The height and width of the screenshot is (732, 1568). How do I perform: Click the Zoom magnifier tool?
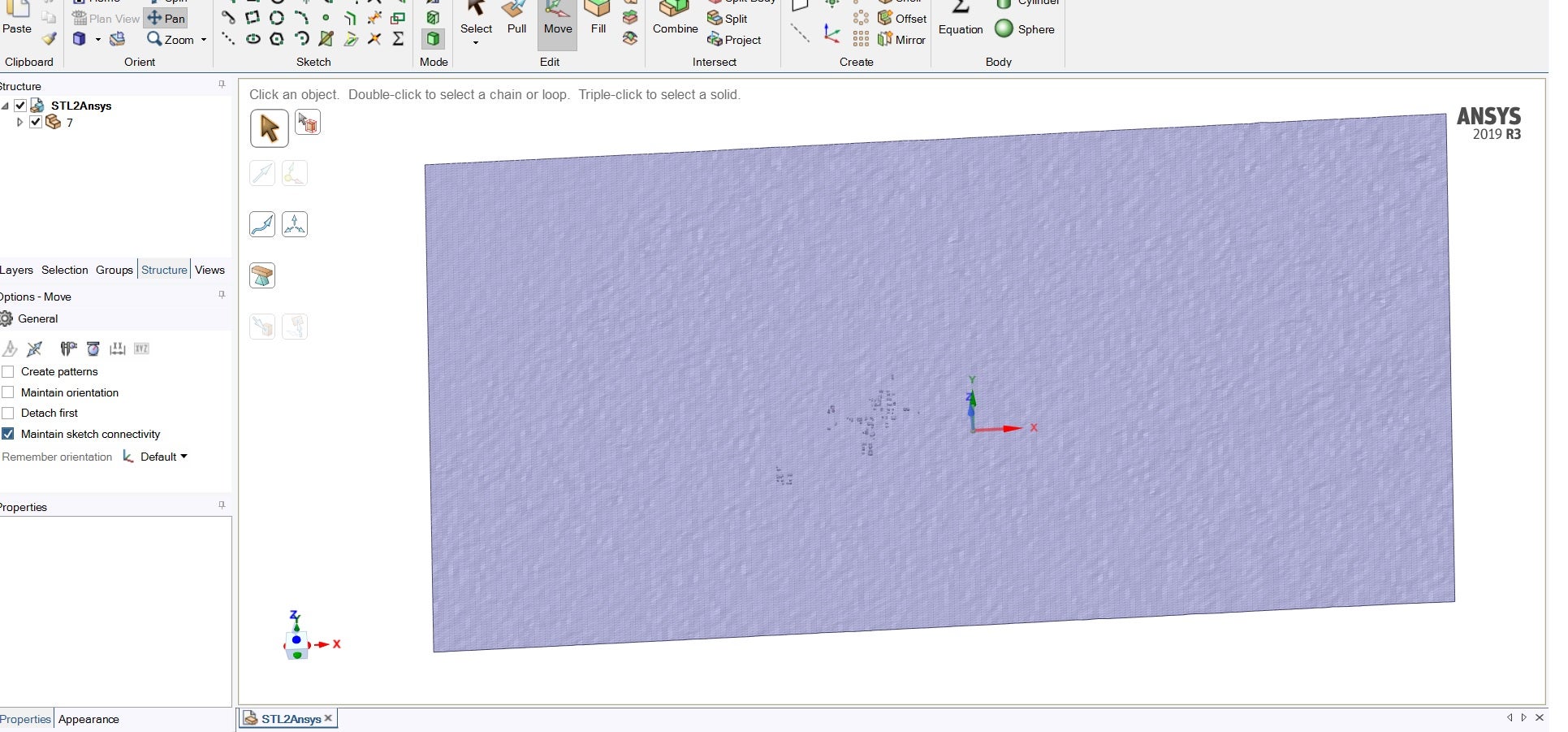pyautogui.click(x=171, y=39)
